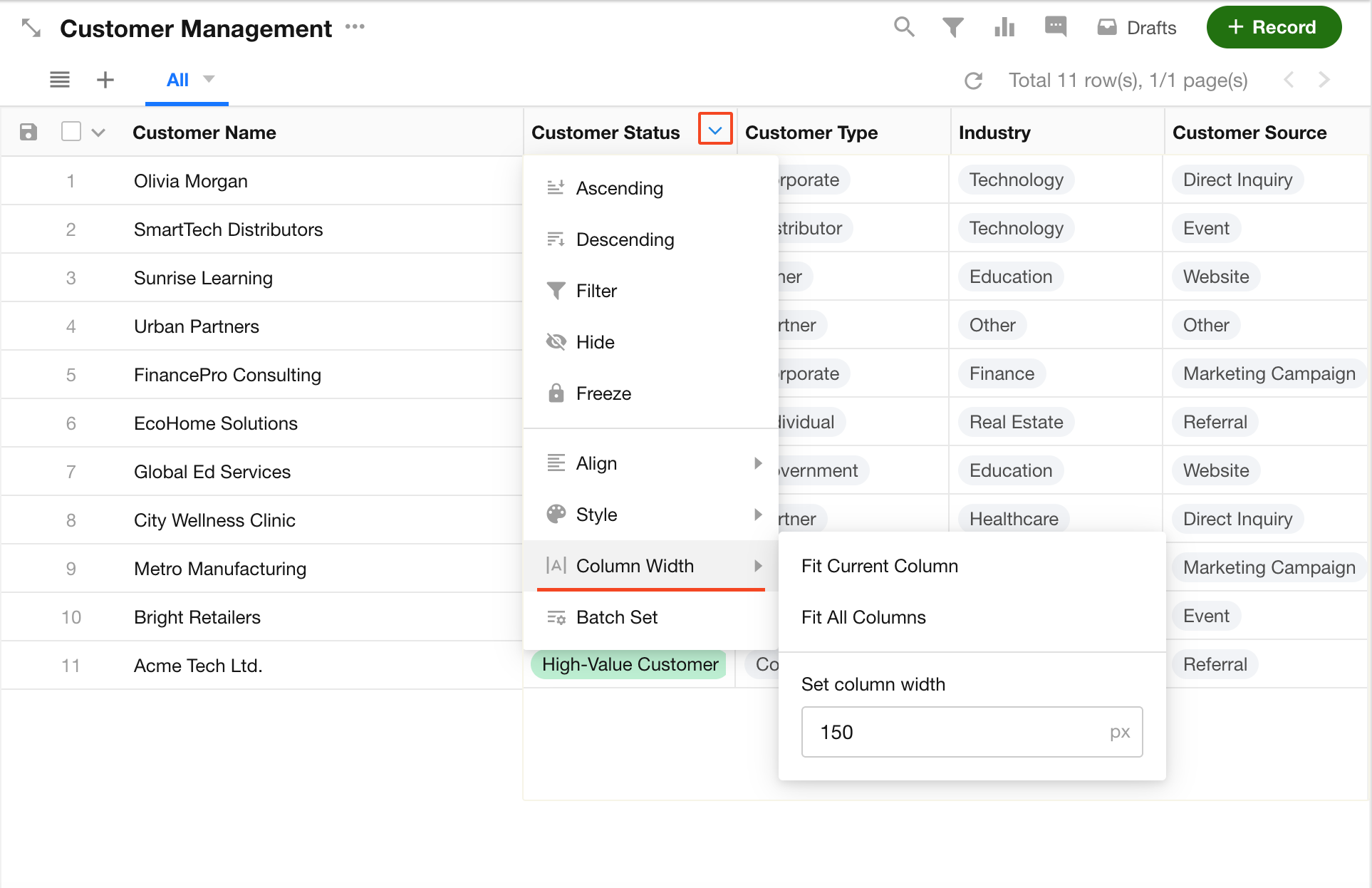Image resolution: width=1372 pixels, height=888 pixels.
Task: Select Ascending sort menu item
Action: 618,188
